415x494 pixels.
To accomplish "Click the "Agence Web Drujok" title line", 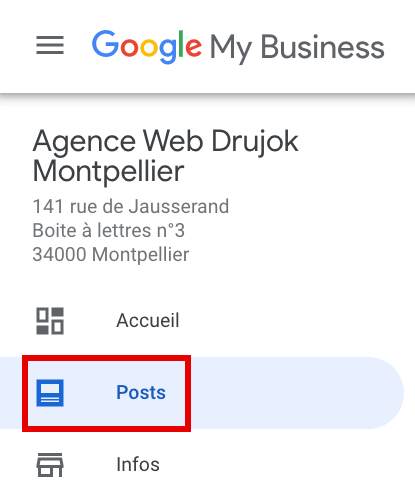I will coord(165,143).
